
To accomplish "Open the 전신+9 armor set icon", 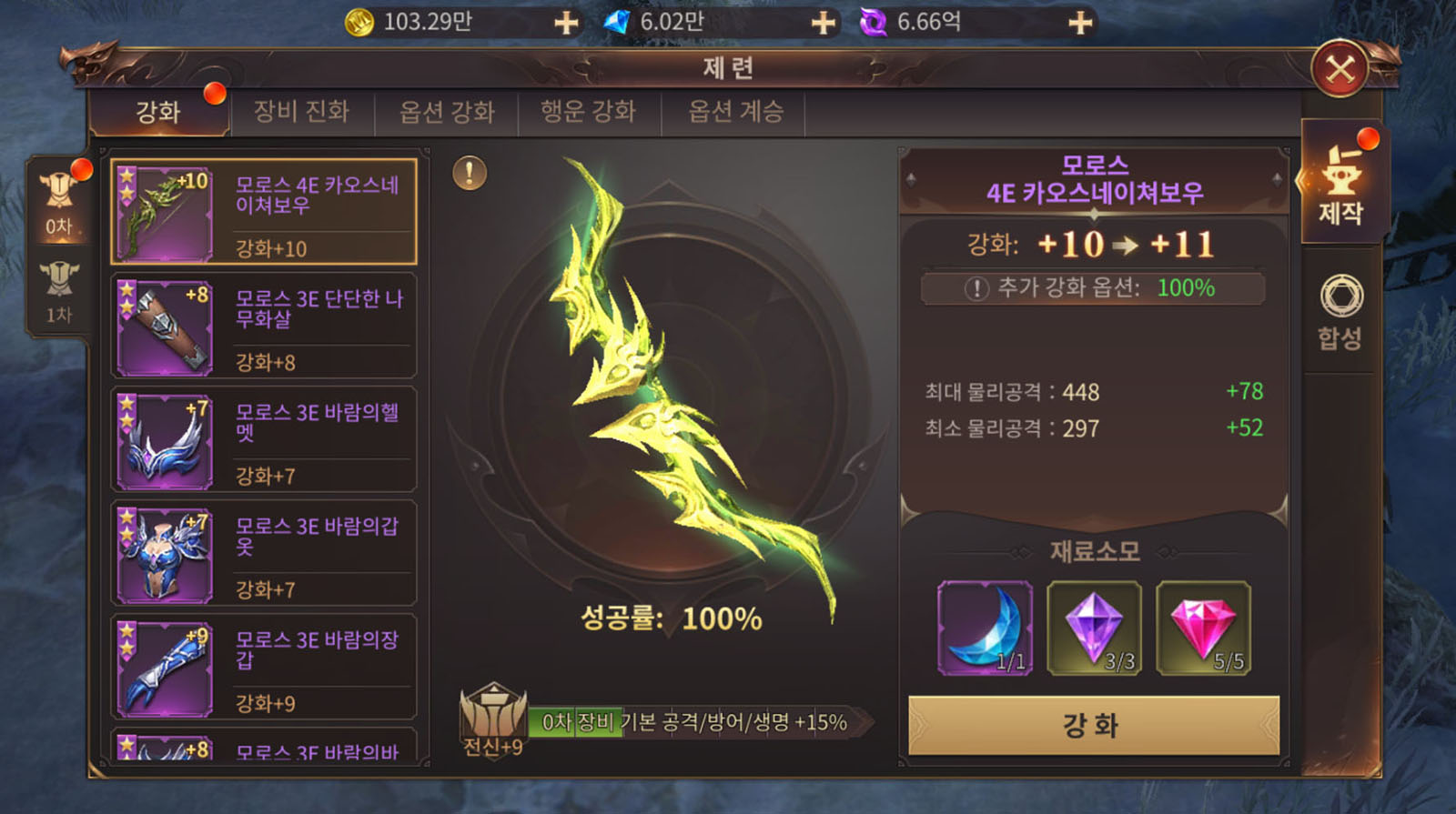I will pos(493,719).
